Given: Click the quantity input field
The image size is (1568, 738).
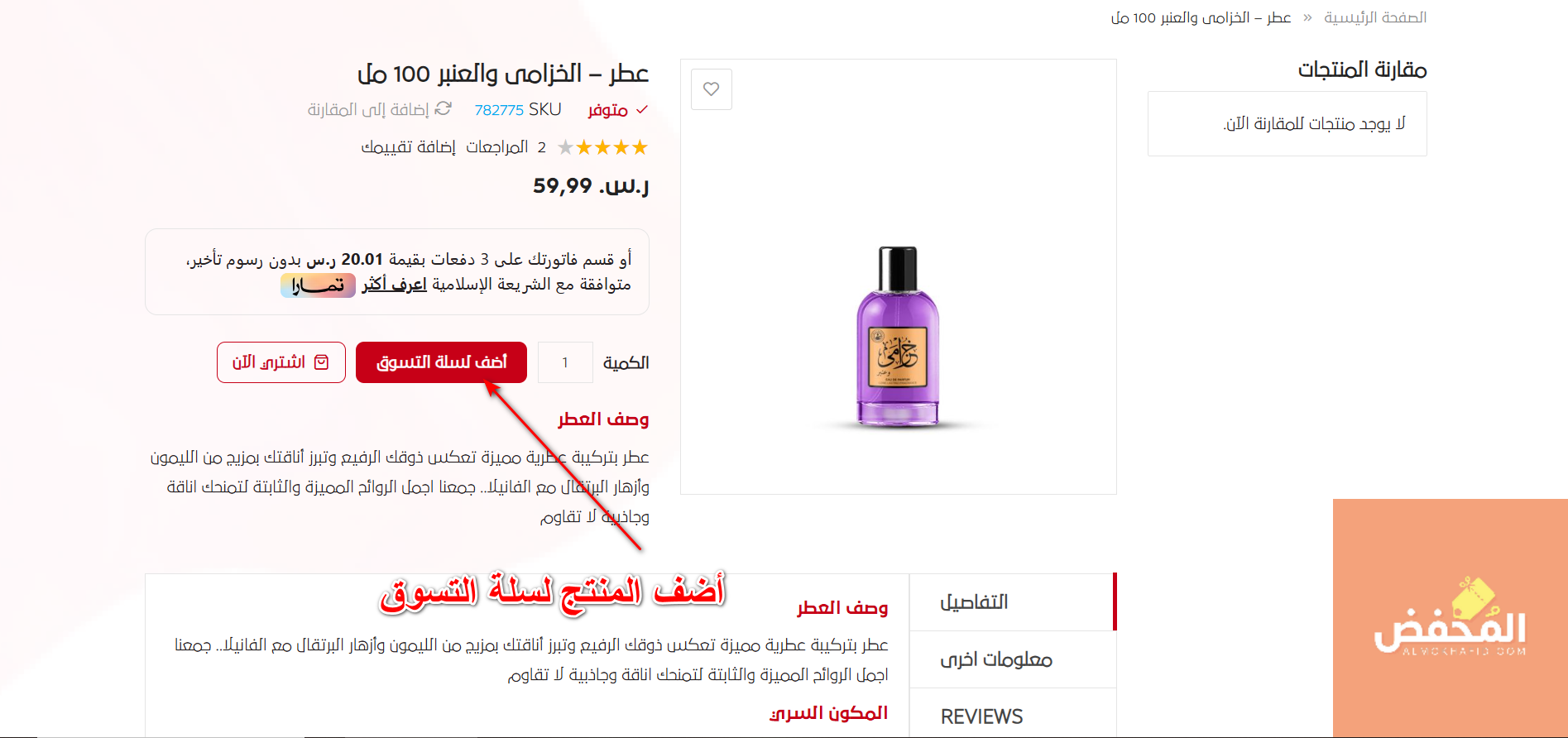Looking at the screenshot, I should click(565, 362).
